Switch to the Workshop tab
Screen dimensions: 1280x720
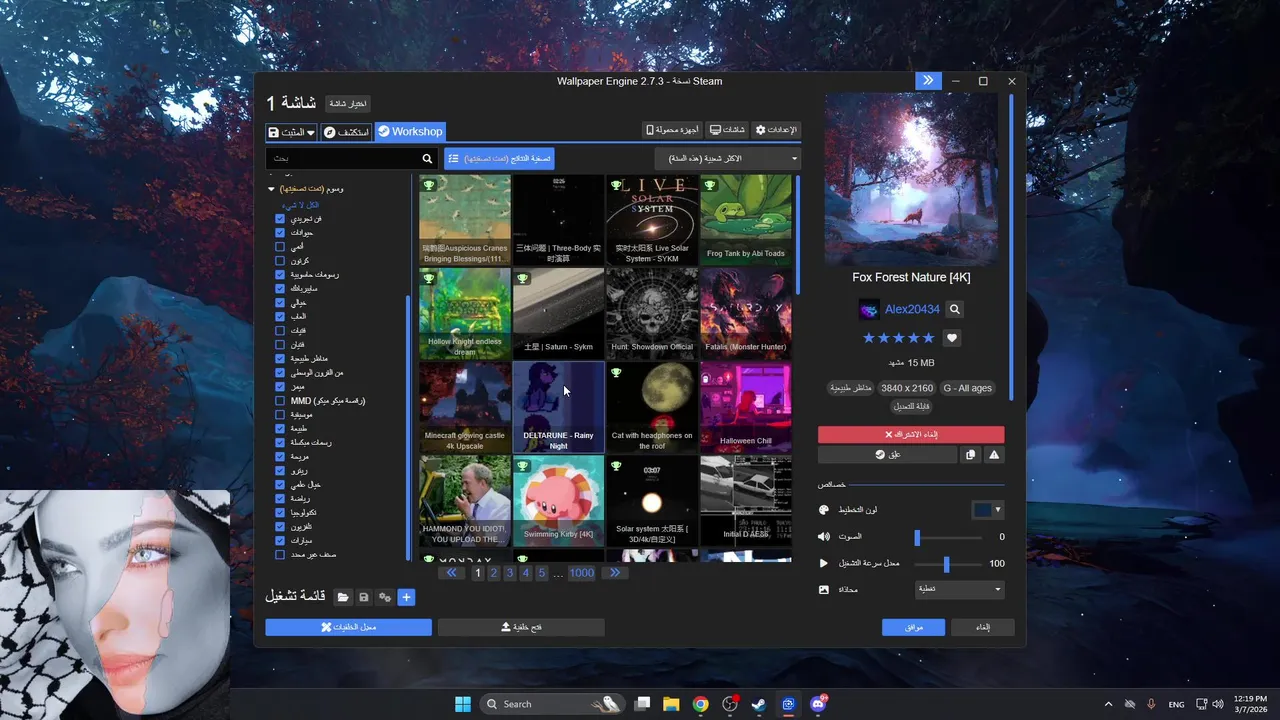410,132
